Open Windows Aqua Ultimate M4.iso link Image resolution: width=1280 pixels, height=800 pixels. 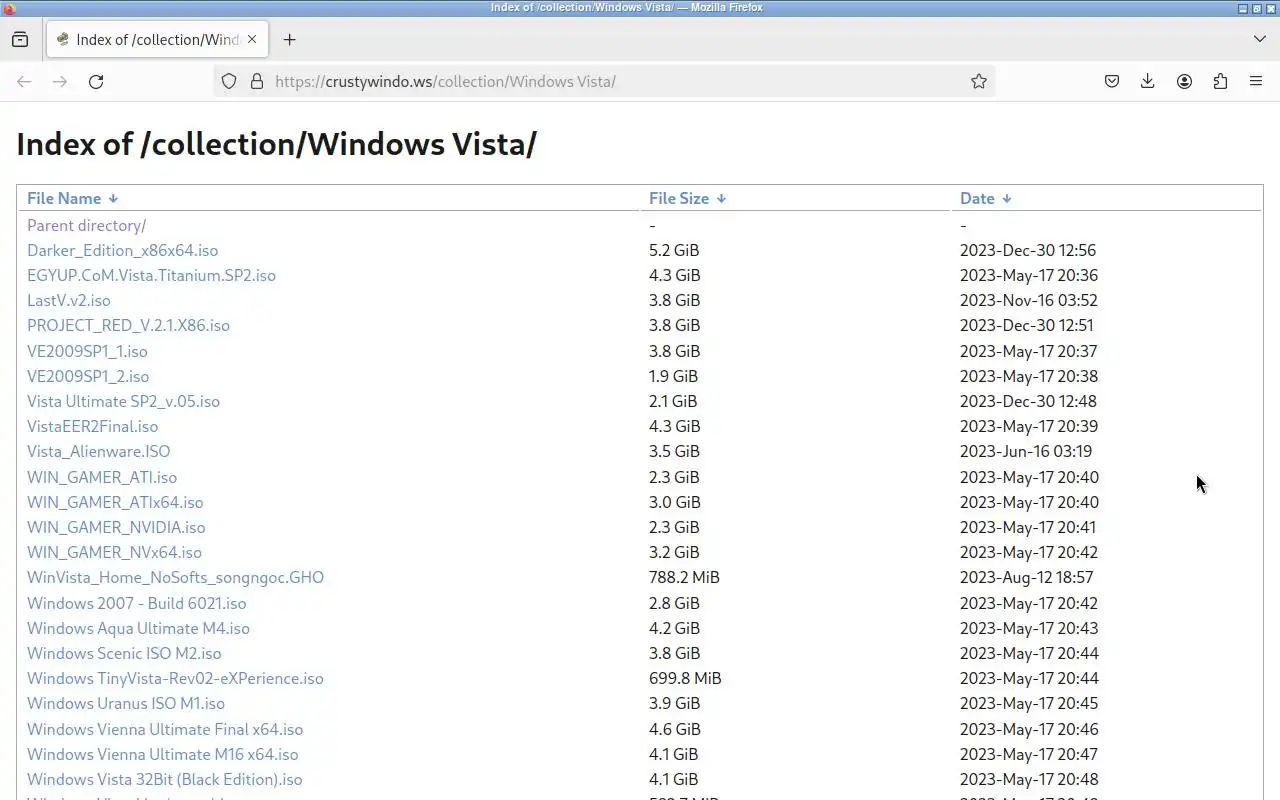tap(138, 628)
